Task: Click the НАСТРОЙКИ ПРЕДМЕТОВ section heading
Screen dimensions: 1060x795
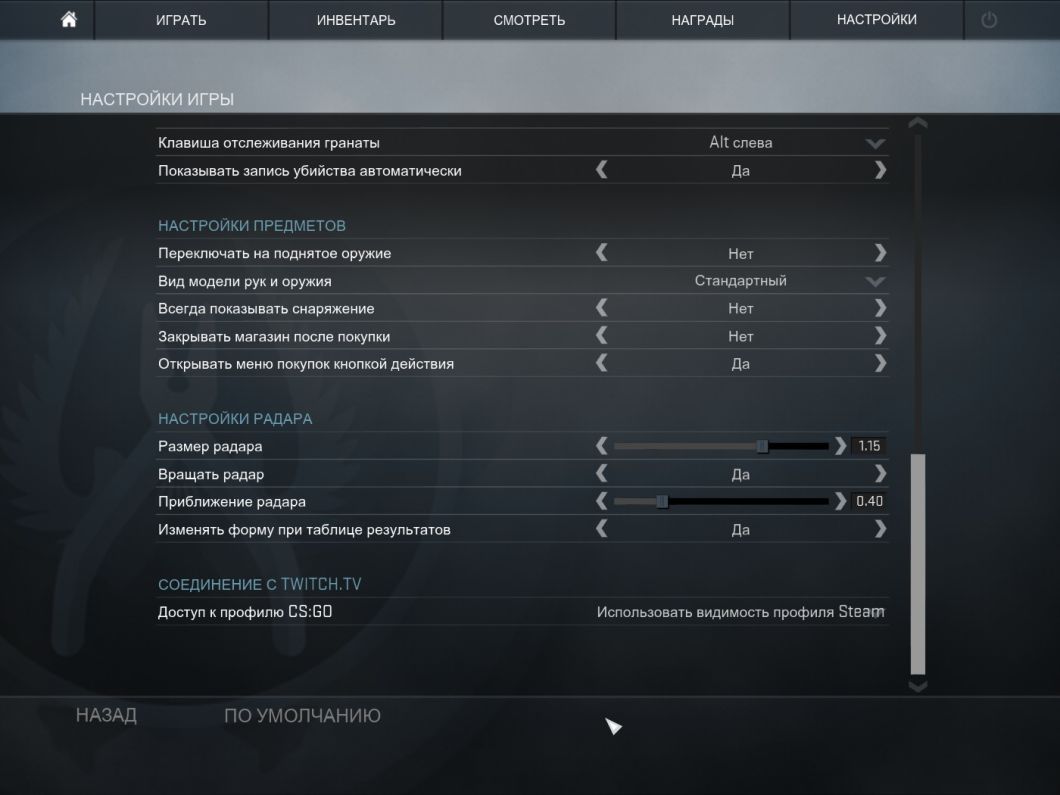Action: 251,226
